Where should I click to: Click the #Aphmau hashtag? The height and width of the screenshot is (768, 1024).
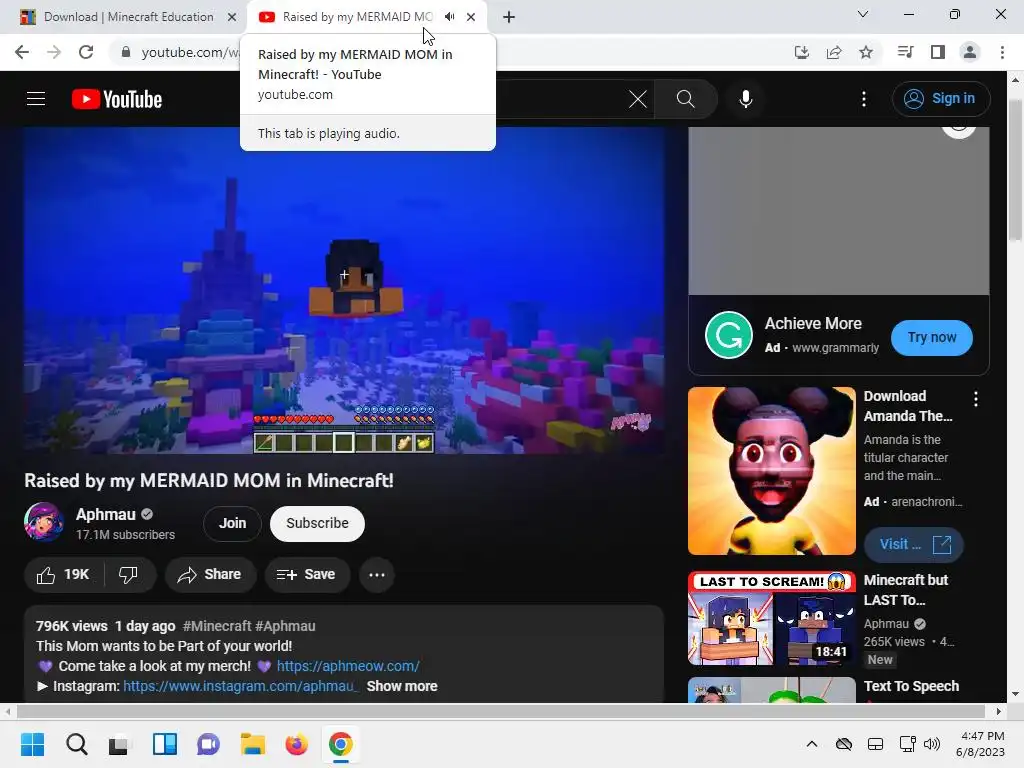[285, 626]
